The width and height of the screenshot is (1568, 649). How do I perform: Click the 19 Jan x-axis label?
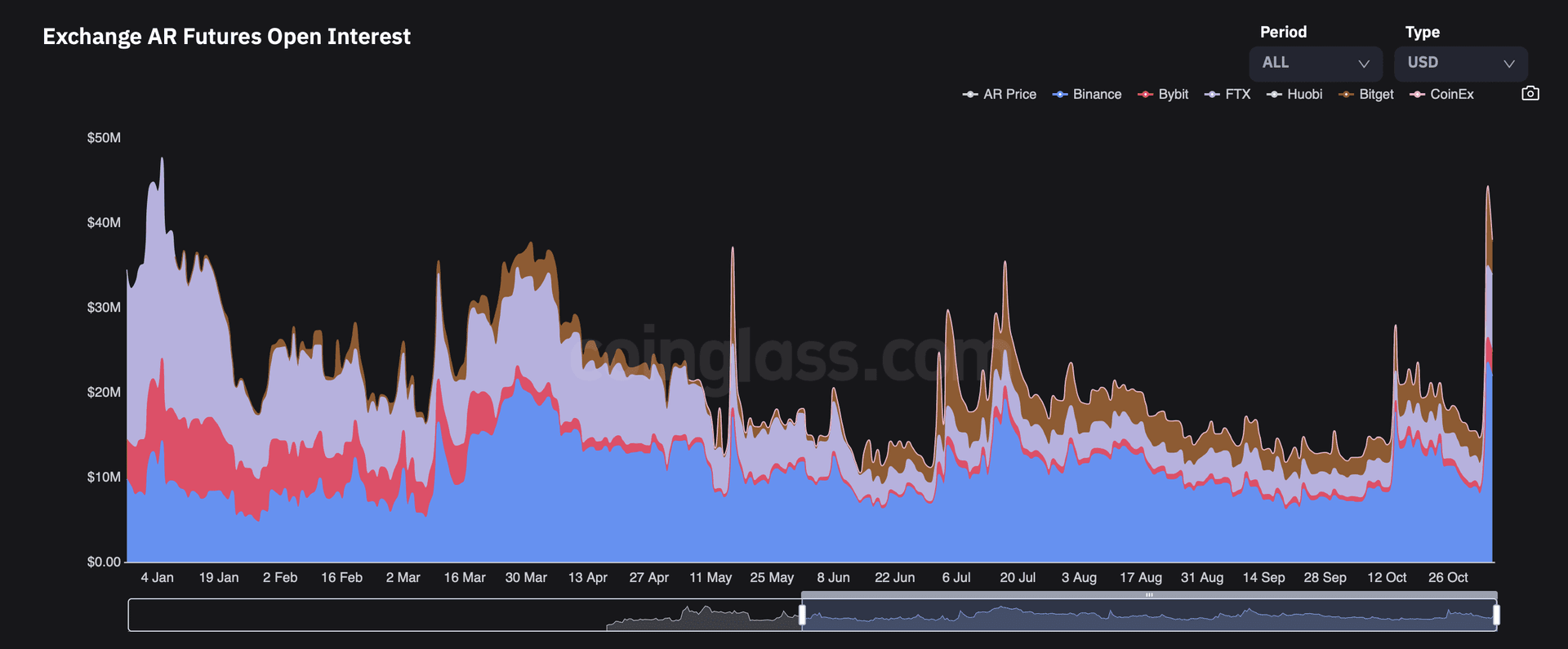[x=219, y=577]
